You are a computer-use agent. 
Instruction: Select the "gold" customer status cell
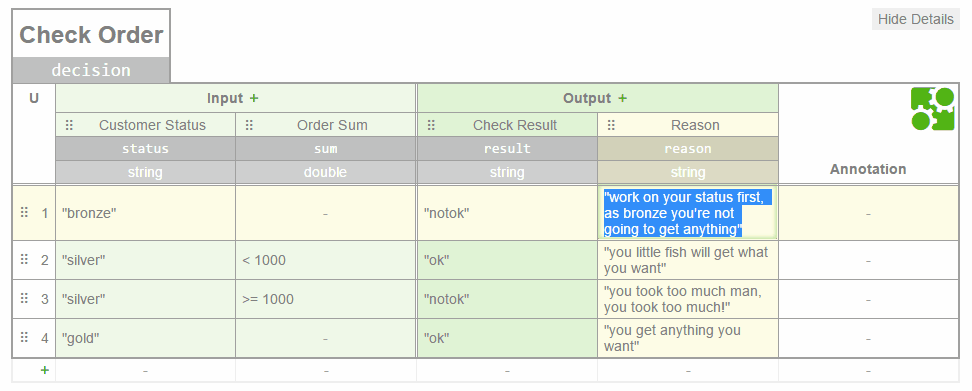[145, 338]
